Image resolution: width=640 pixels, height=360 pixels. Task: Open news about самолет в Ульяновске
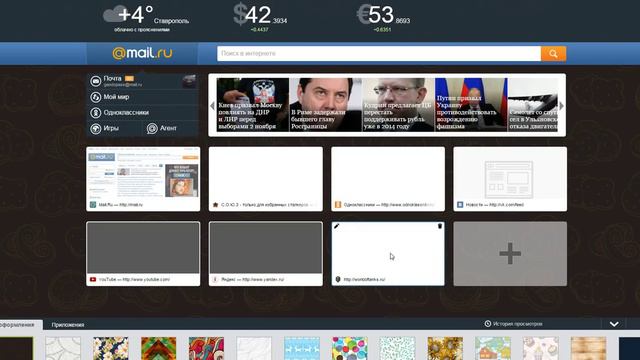click(533, 104)
